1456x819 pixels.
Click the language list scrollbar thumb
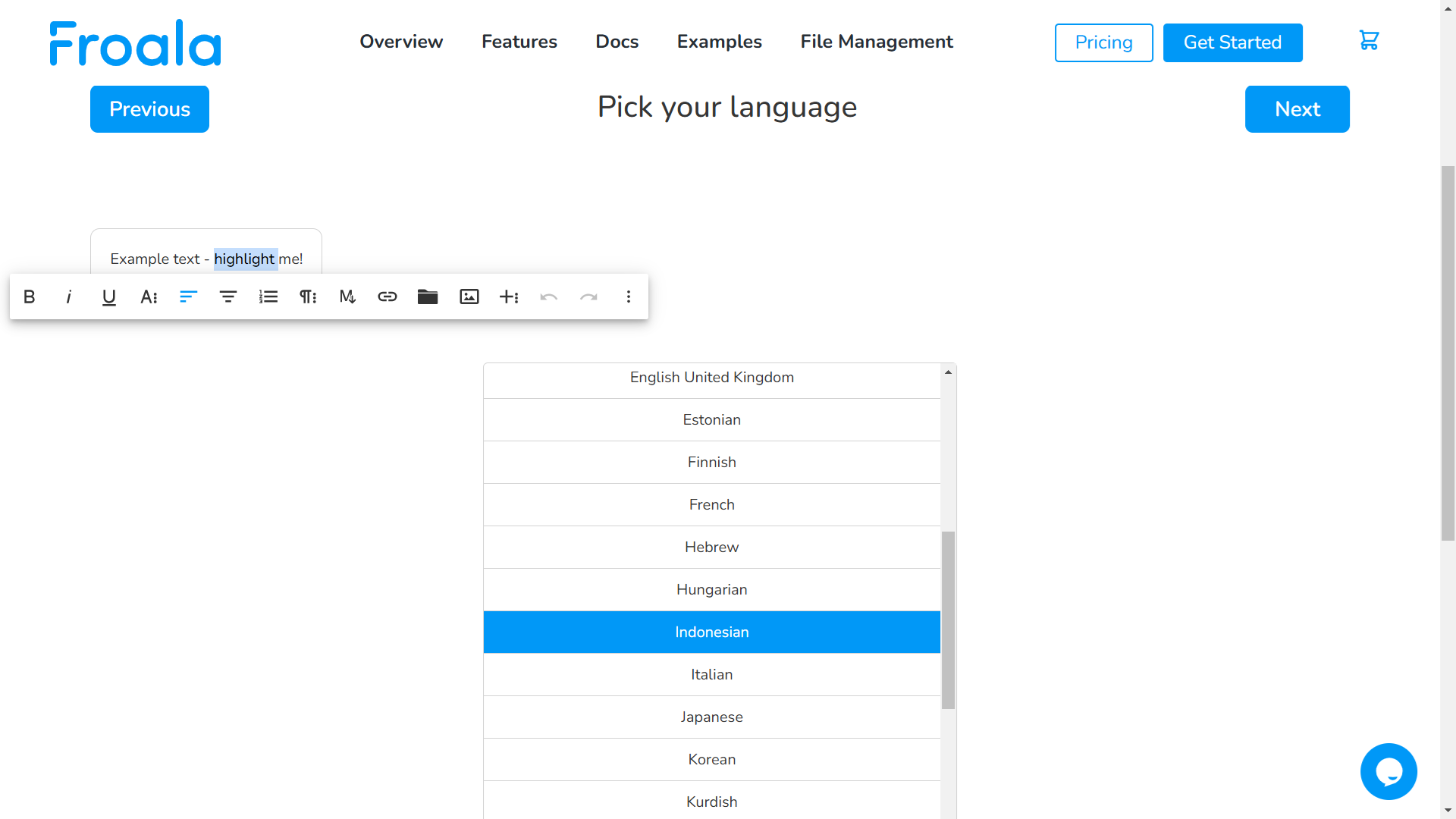948,620
